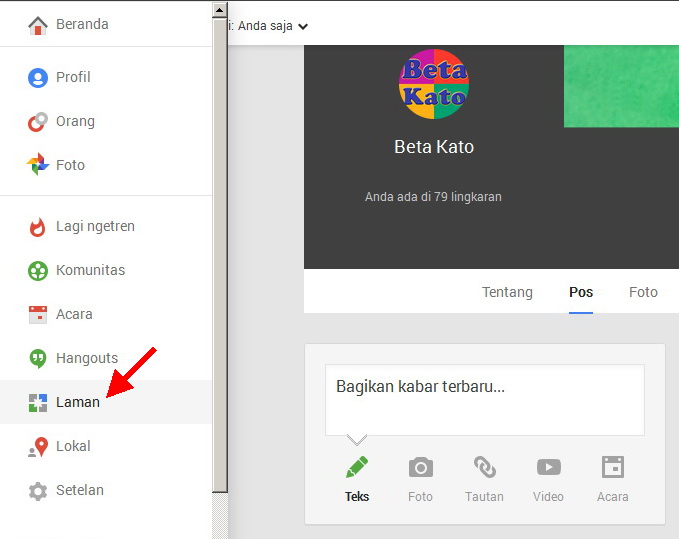Go to Lagi ngetren
Viewport: 679px width, 539px height.
(x=95, y=226)
